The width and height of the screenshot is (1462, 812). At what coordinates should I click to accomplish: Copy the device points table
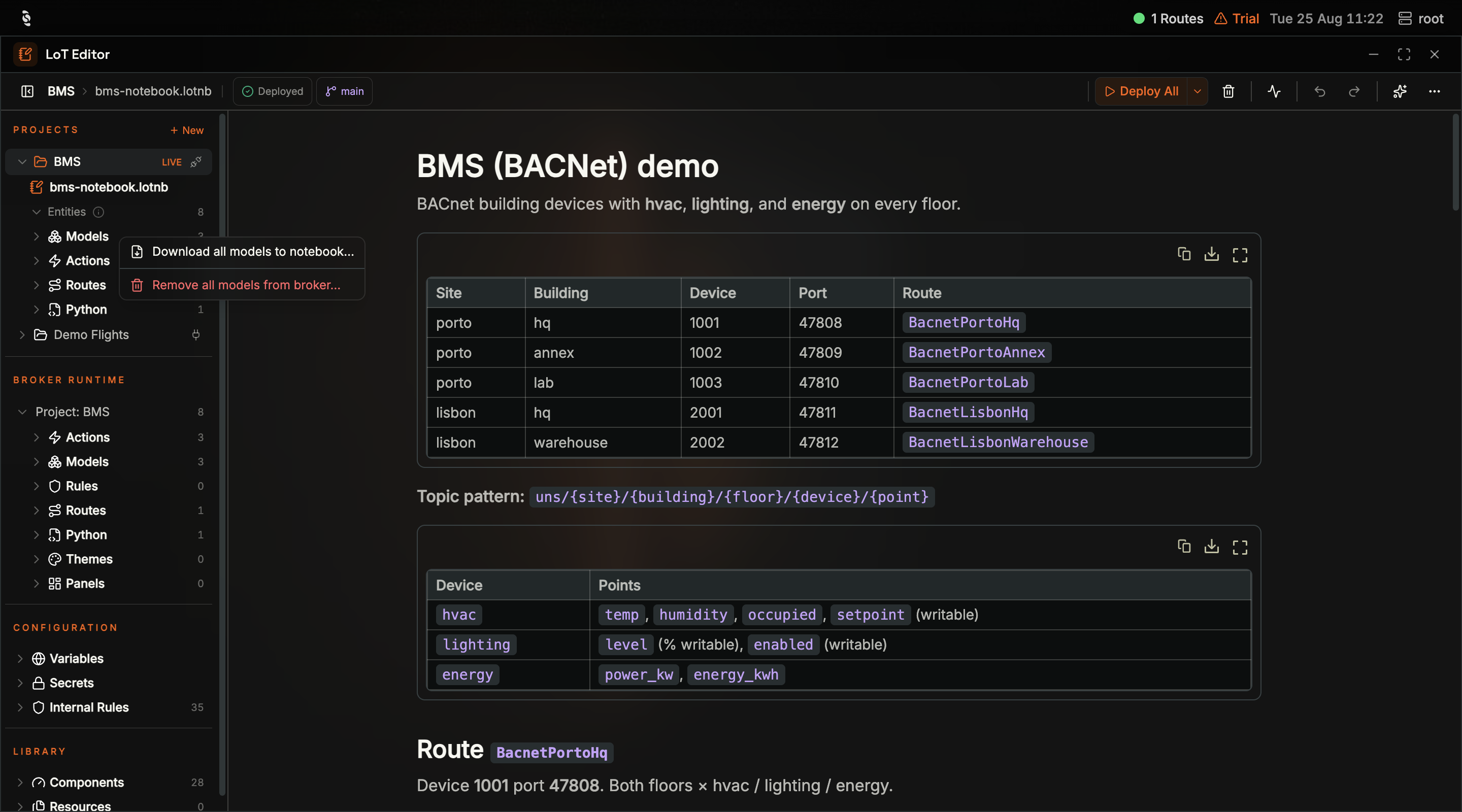[1184, 547]
